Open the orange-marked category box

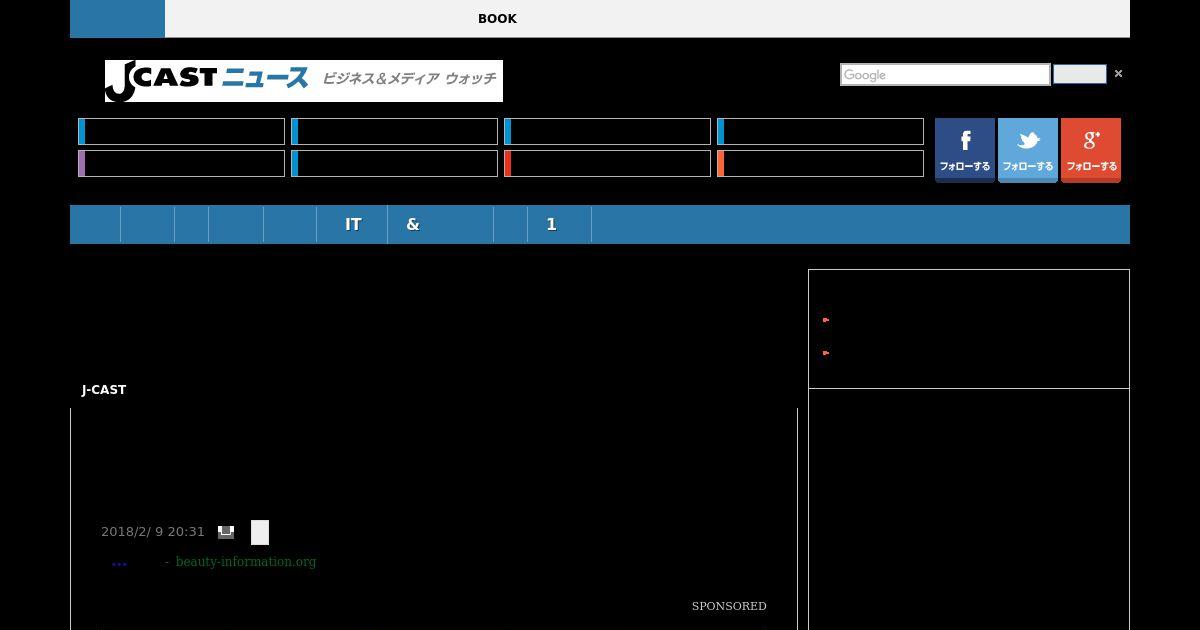[x=820, y=164]
